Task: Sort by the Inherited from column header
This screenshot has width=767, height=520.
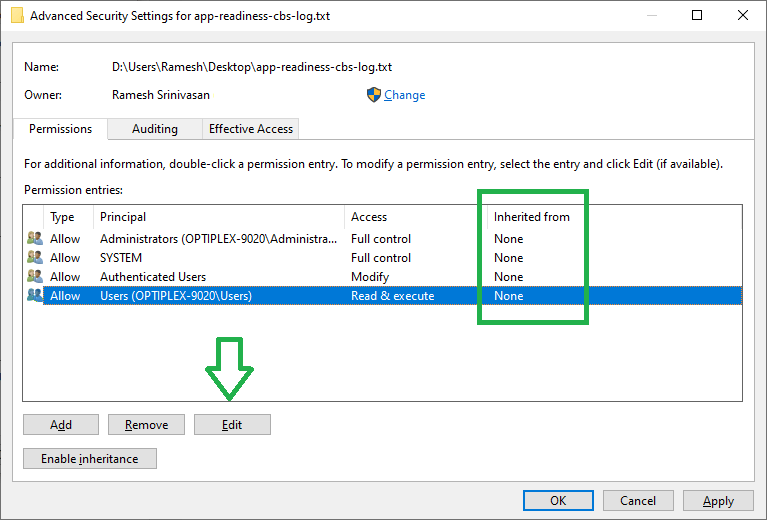Action: (532, 217)
